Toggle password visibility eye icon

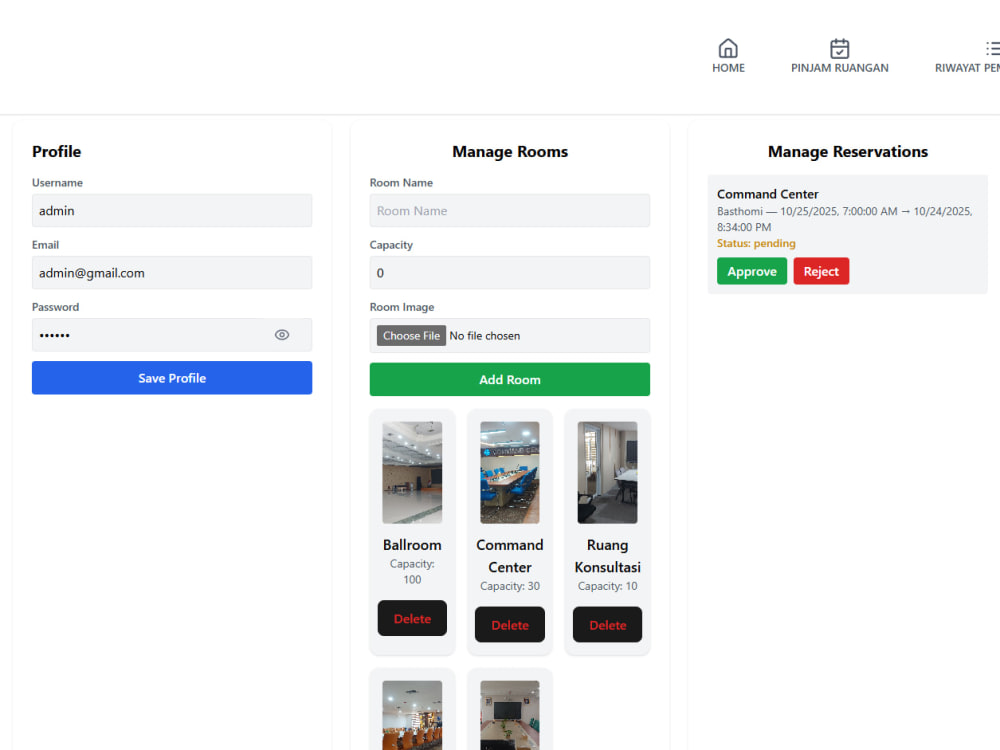pos(282,335)
